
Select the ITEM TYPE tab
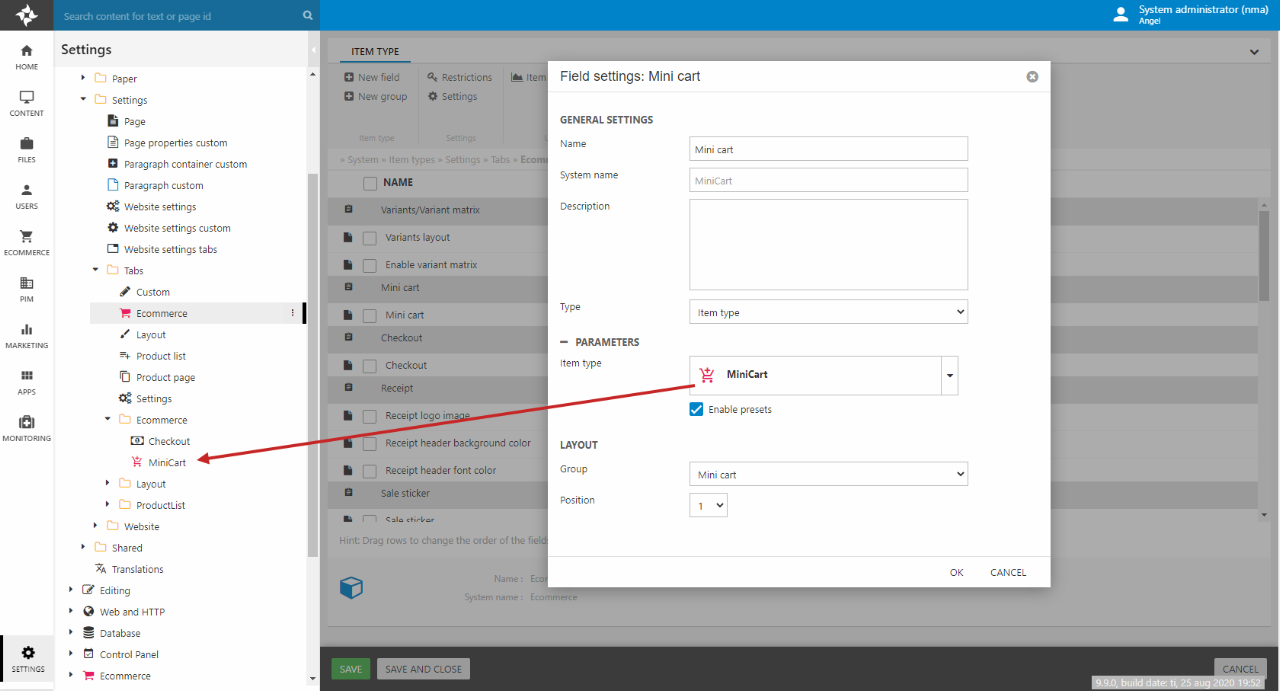375,52
